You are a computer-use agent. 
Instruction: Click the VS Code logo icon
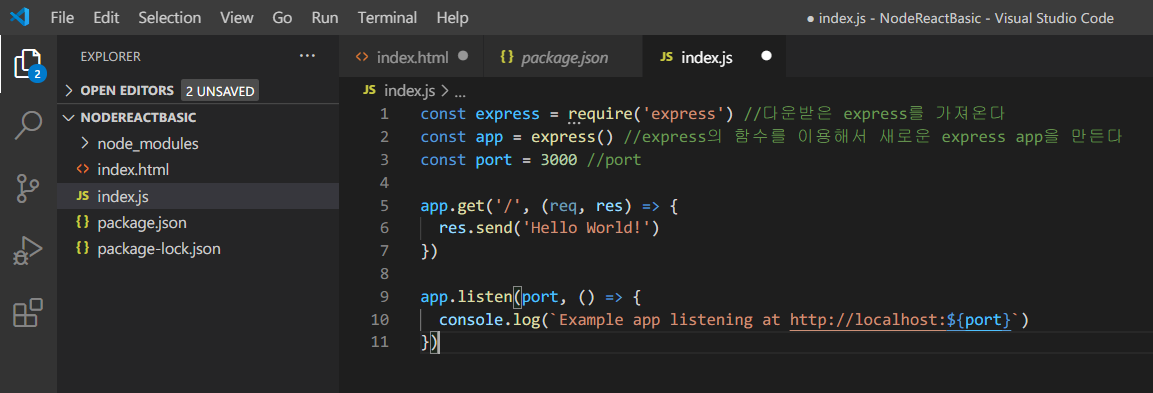coord(20,17)
